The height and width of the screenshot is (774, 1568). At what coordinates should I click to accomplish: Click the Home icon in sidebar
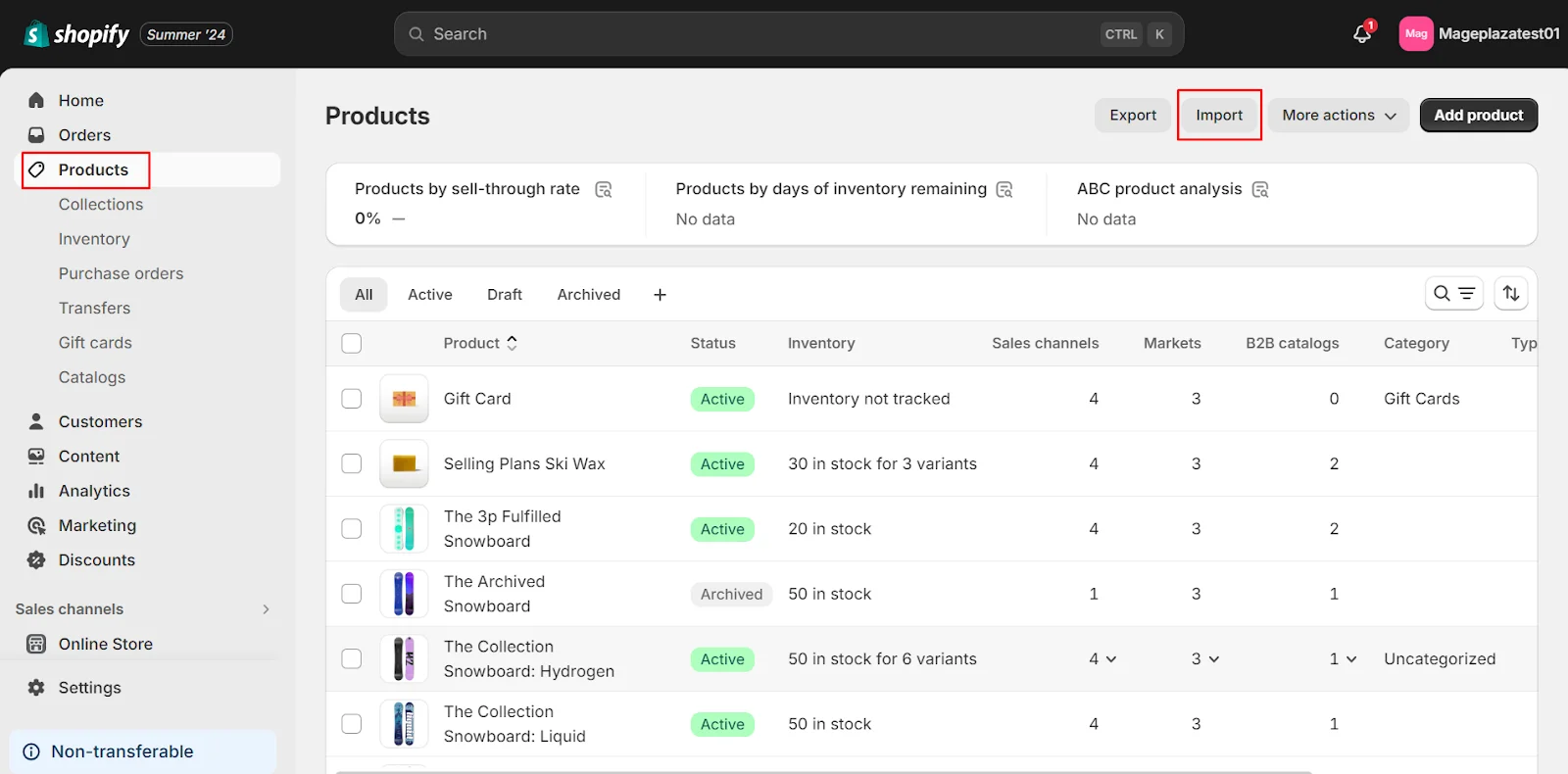pyautogui.click(x=36, y=100)
